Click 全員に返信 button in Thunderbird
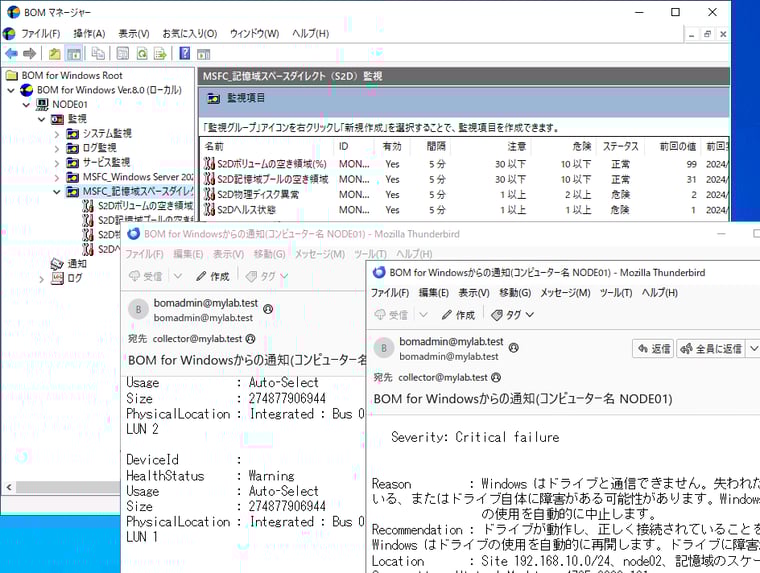The image size is (760, 573). coord(712,349)
